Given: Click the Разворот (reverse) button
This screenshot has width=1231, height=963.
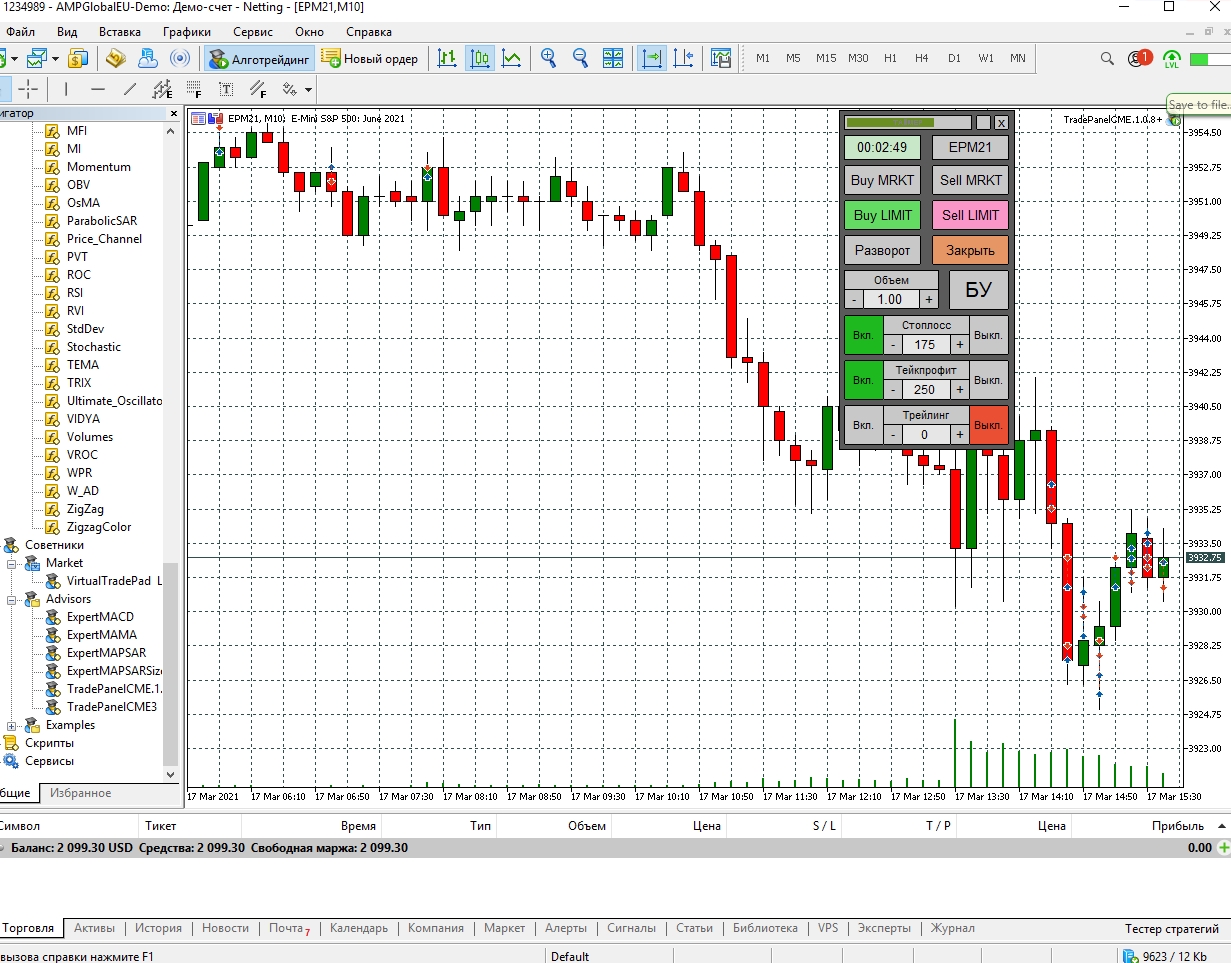Looking at the screenshot, I should pos(882,250).
